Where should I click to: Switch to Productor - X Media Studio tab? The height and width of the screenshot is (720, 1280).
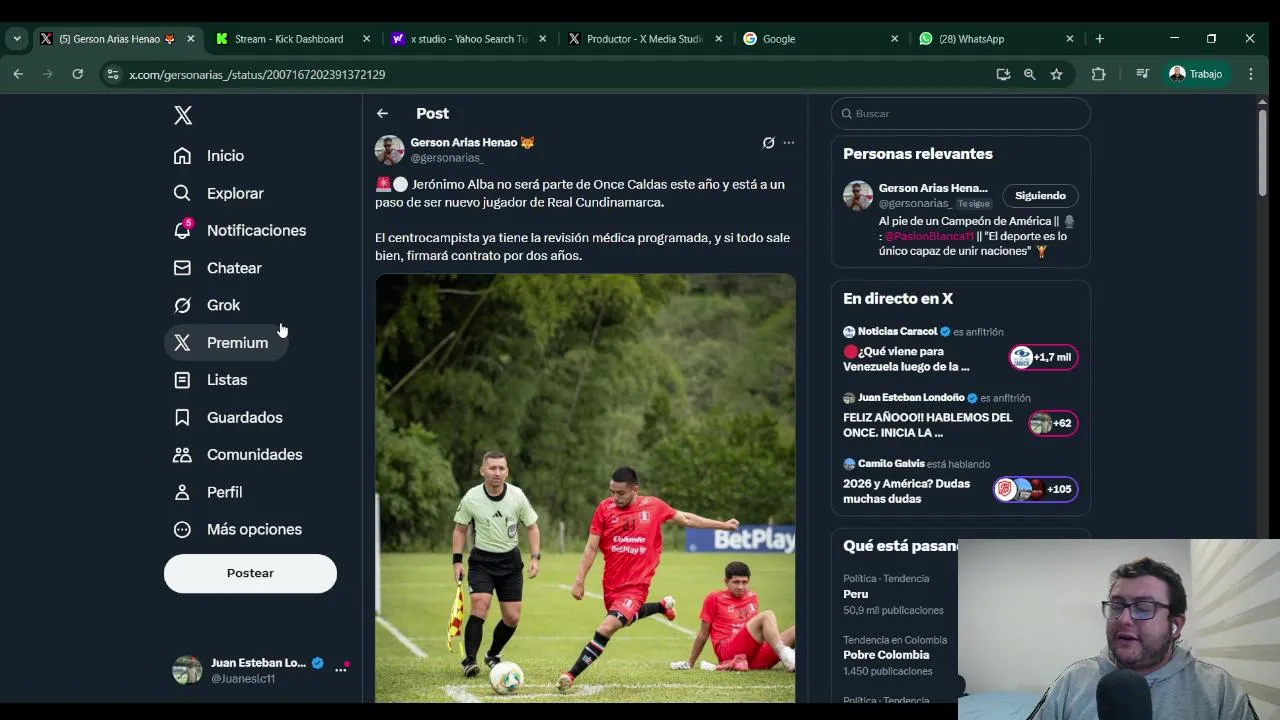pyautogui.click(x=645, y=39)
